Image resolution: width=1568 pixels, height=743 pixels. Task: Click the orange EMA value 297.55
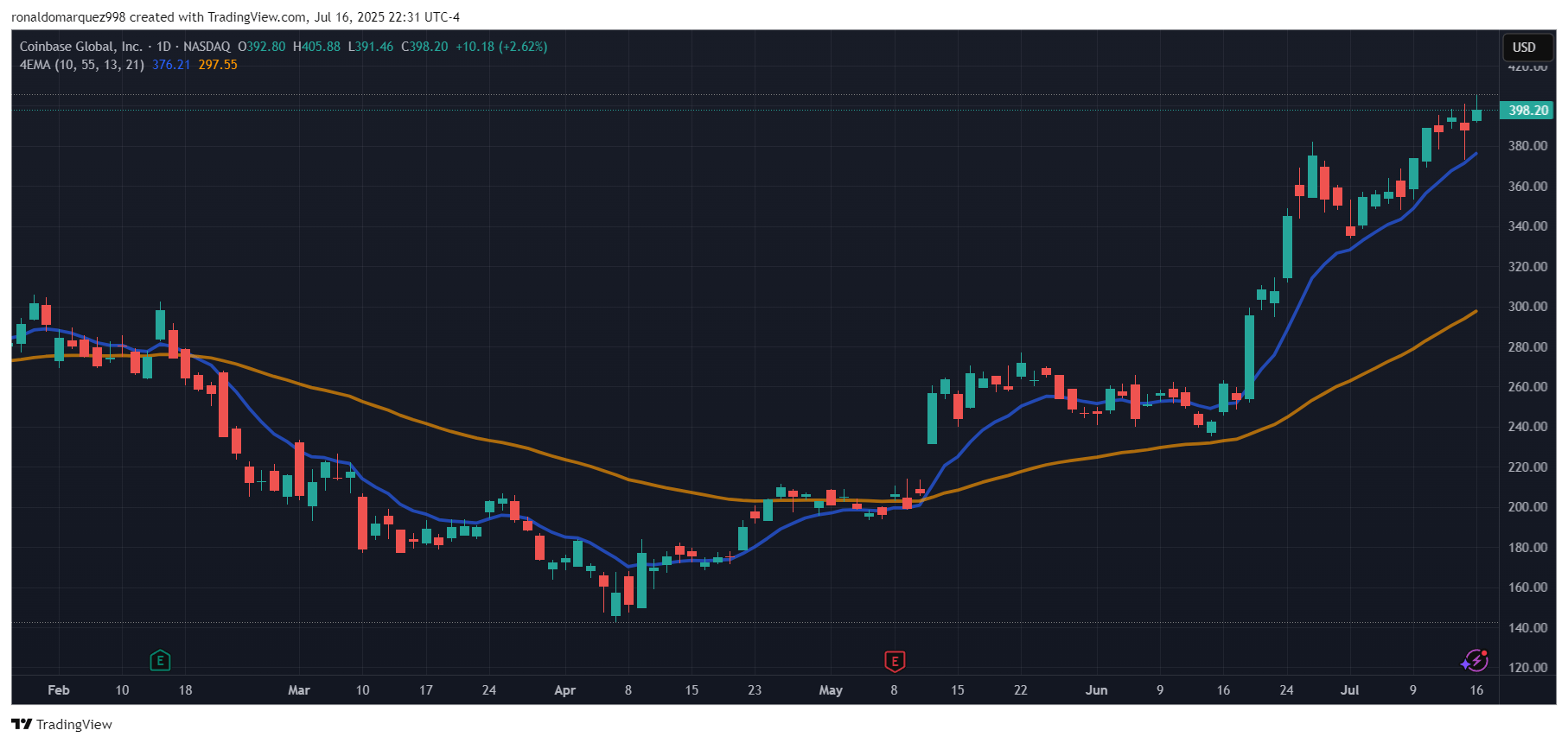click(x=218, y=65)
